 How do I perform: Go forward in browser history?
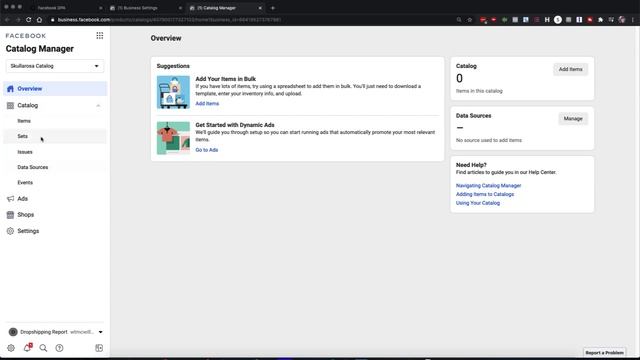pyautogui.click(x=18, y=20)
